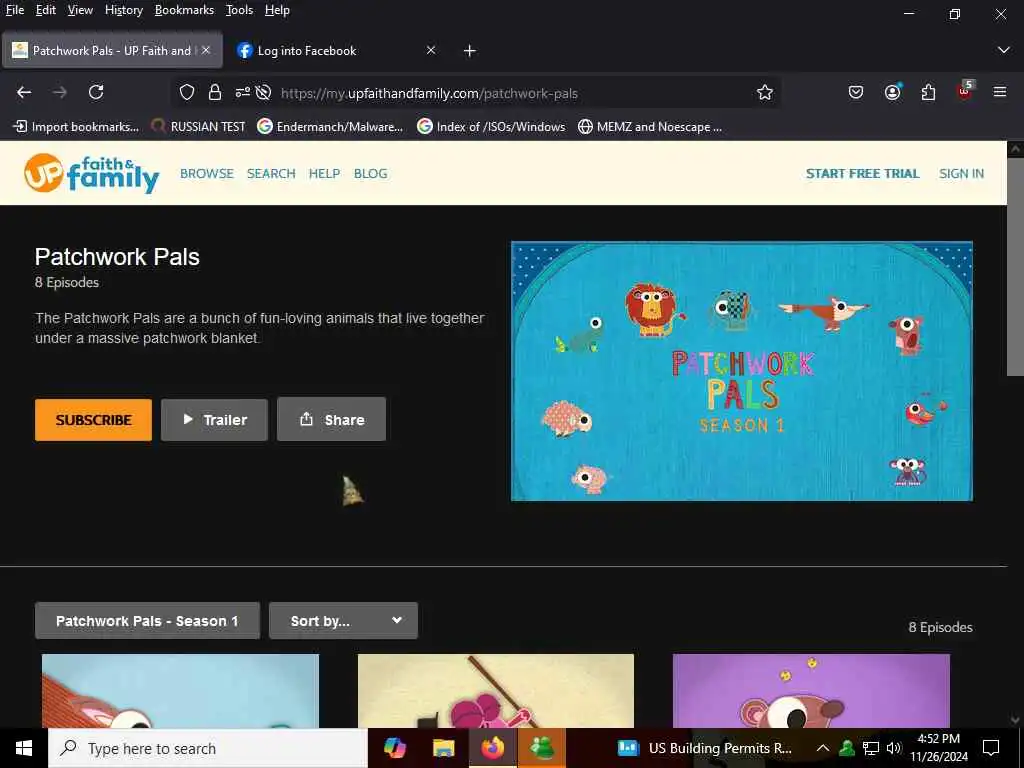
Task: Click the red uBlock extension icon
Action: click(x=965, y=91)
